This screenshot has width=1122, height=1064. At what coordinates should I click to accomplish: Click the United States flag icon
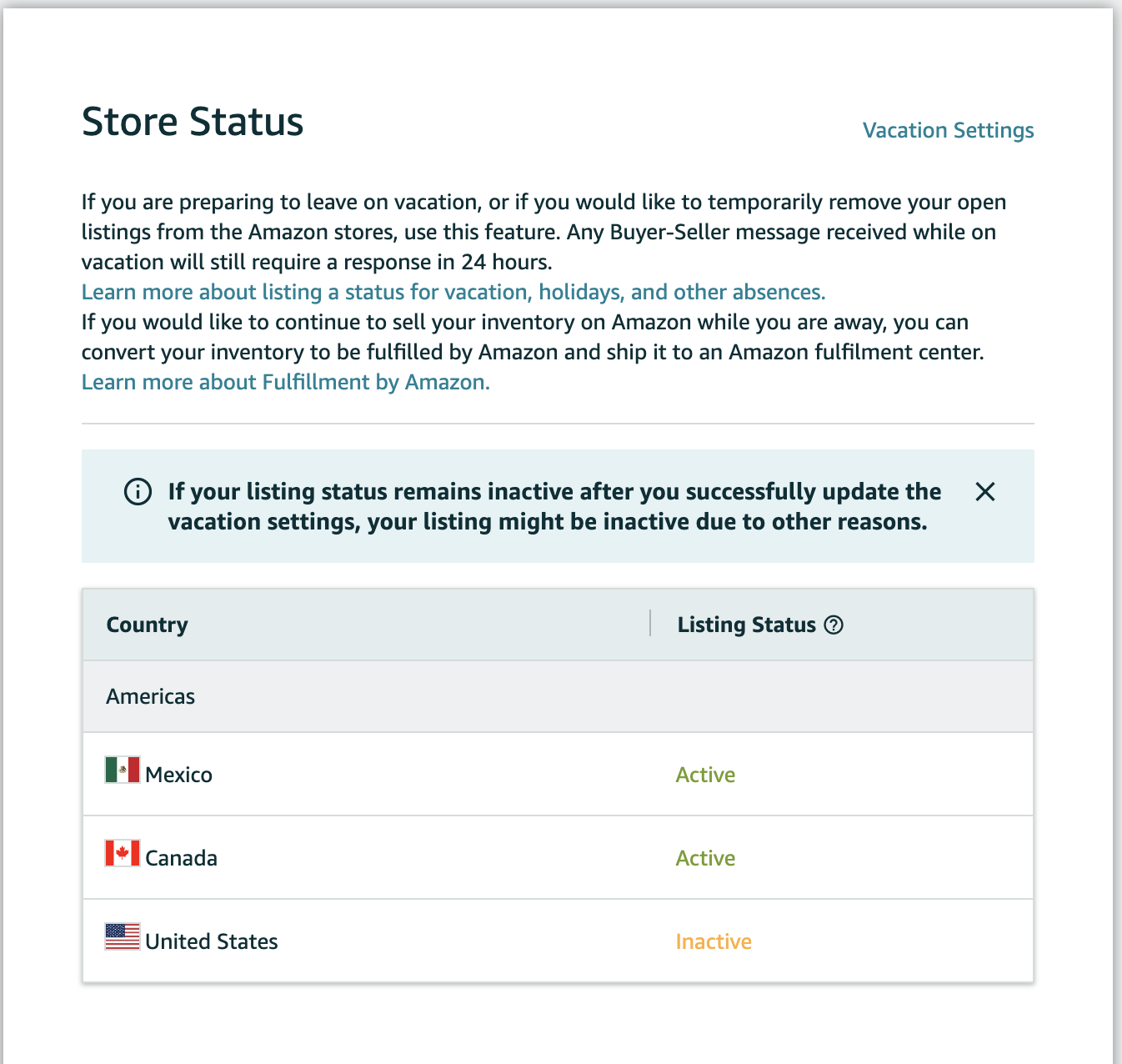pyautogui.click(x=123, y=936)
